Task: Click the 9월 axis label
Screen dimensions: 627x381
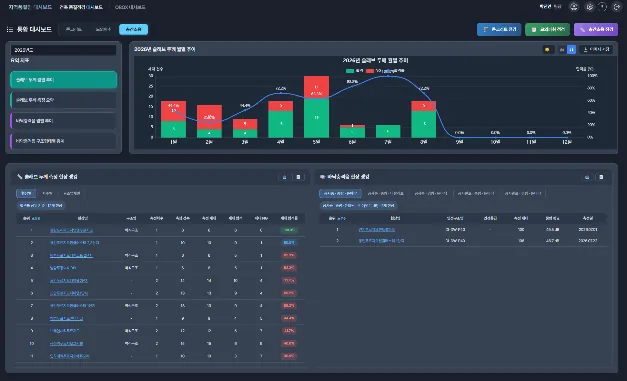Action: [459, 142]
